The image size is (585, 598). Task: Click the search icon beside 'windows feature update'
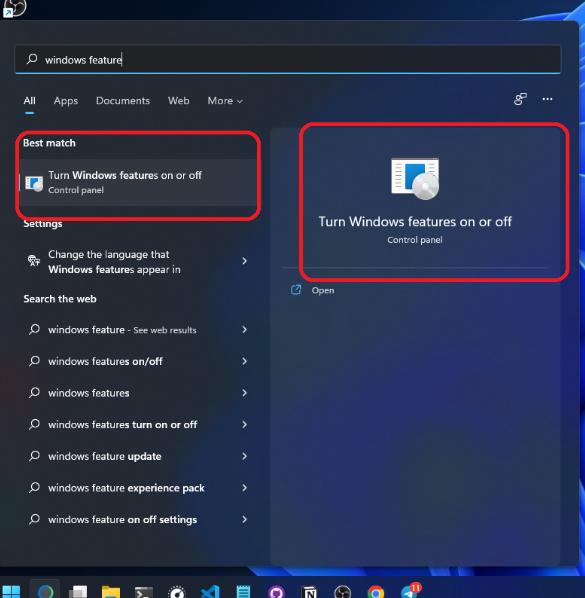[x=34, y=456]
